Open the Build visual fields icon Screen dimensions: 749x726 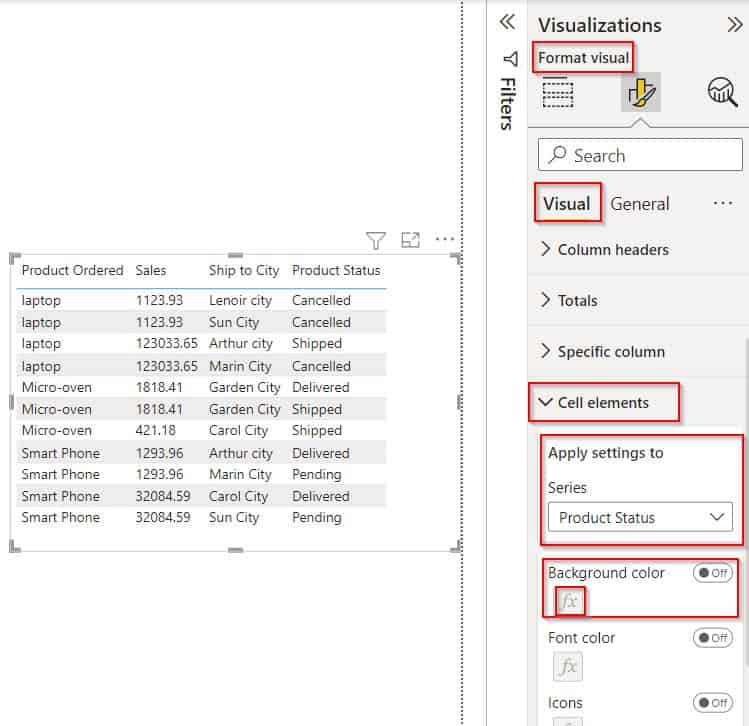557,92
